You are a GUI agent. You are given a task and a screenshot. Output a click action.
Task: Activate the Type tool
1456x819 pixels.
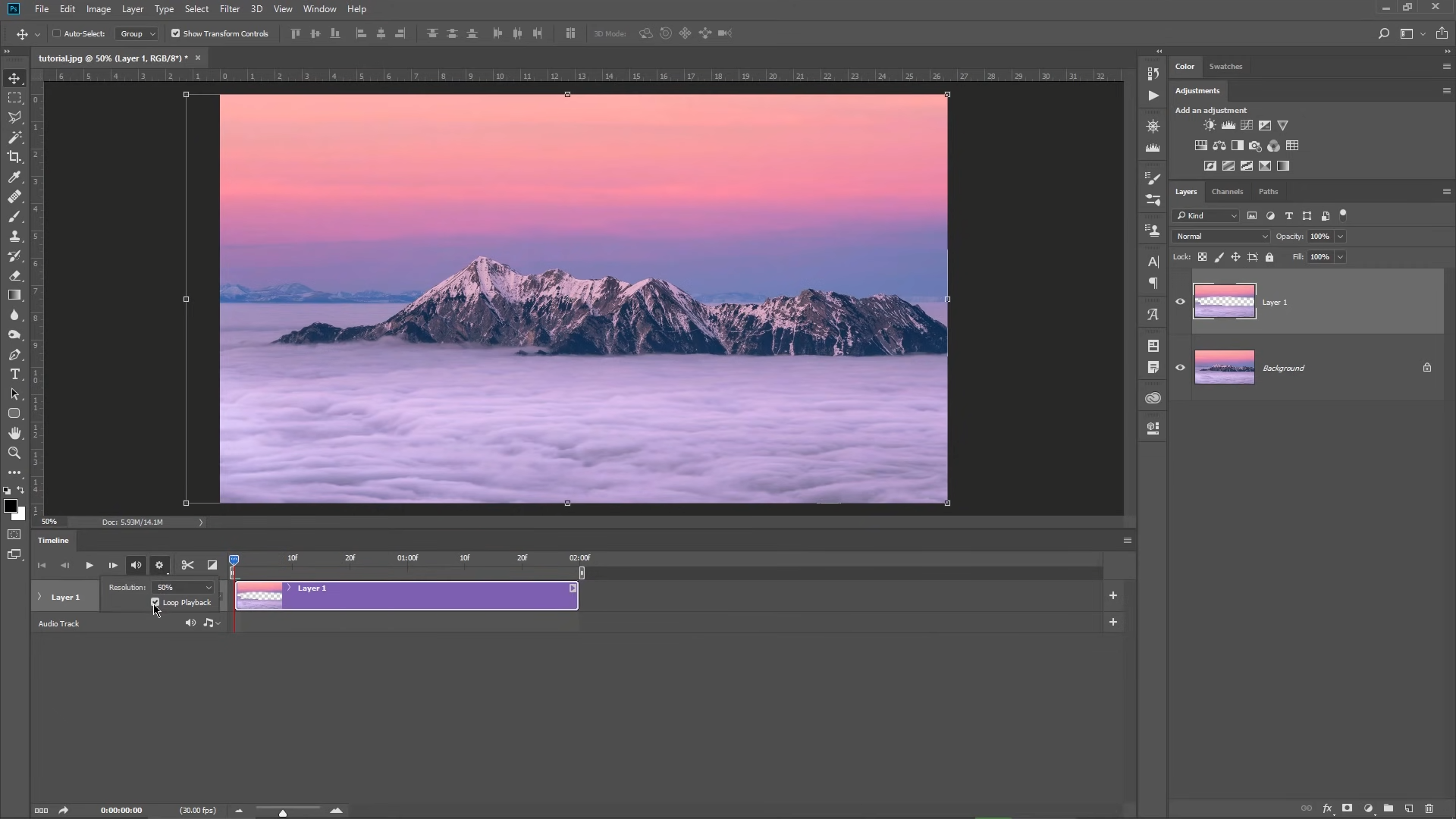coord(14,374)
